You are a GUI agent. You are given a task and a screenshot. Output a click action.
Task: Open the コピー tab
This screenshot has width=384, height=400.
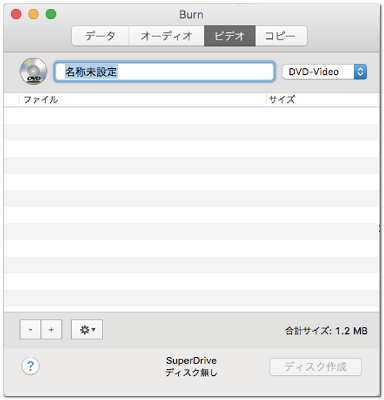pyautogui.click(x=281, y=36)
